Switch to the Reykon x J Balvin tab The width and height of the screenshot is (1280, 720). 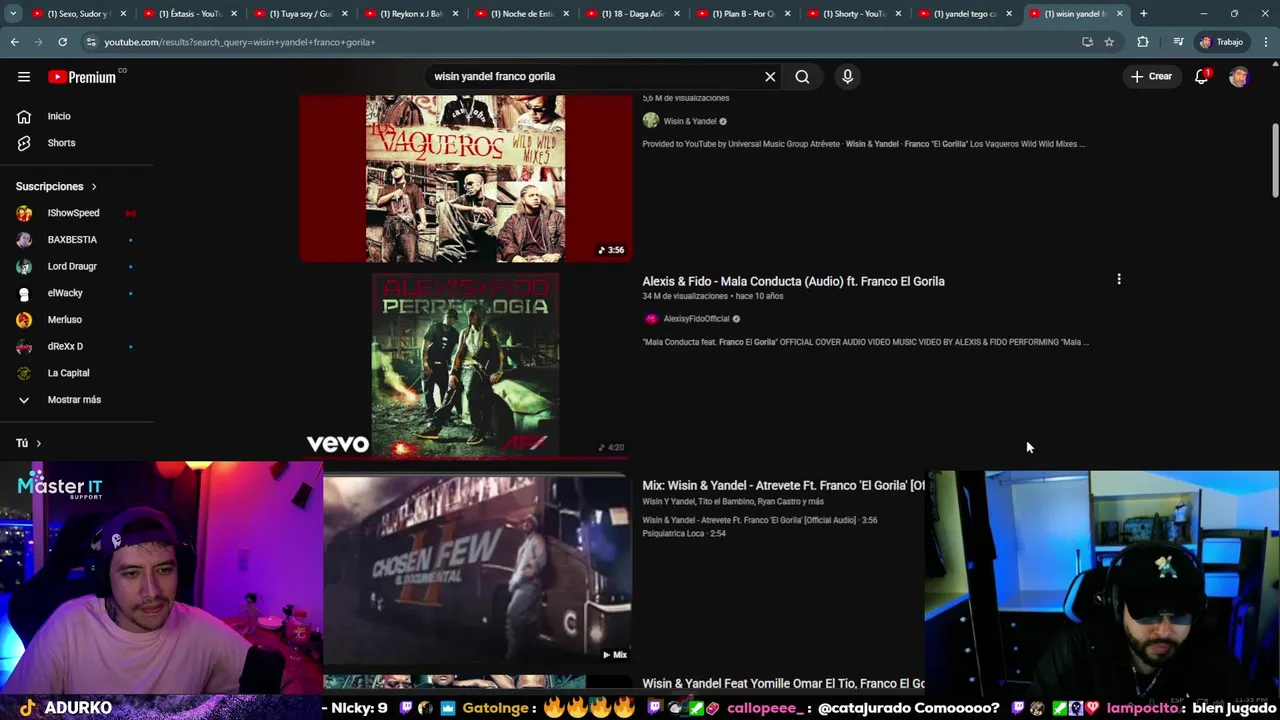(x=411, y=14)
